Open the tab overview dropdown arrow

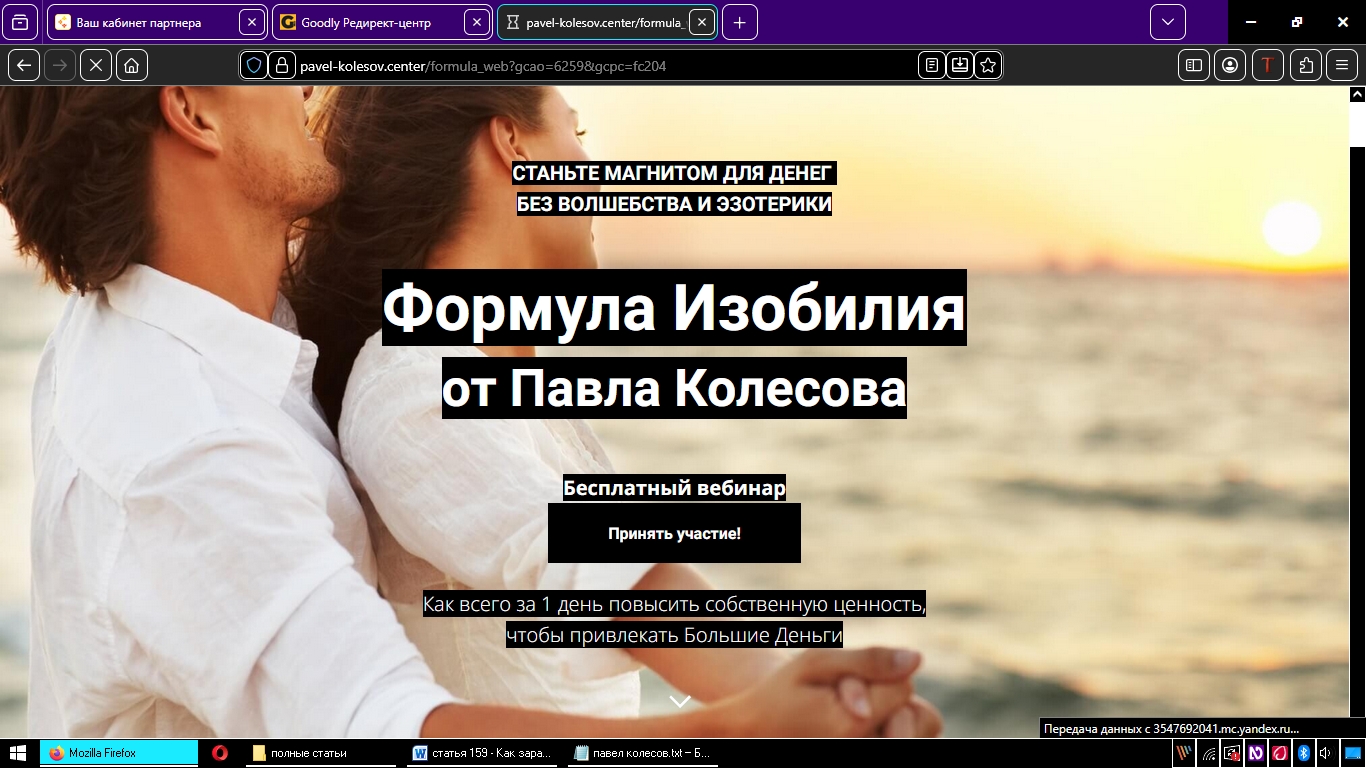pyautogui.click(x=1166, y=21)
